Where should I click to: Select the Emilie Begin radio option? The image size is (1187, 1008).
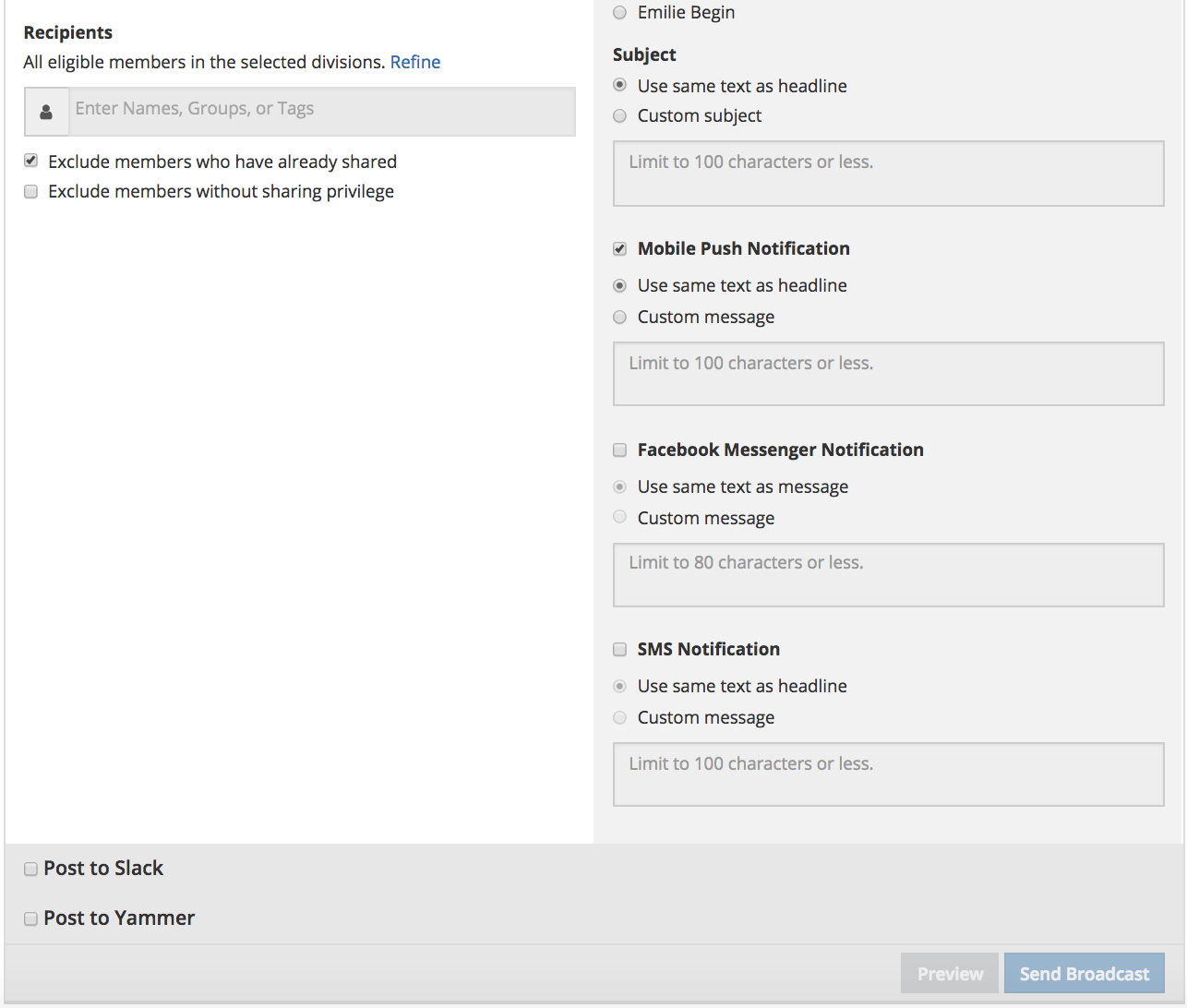point(620,13)
